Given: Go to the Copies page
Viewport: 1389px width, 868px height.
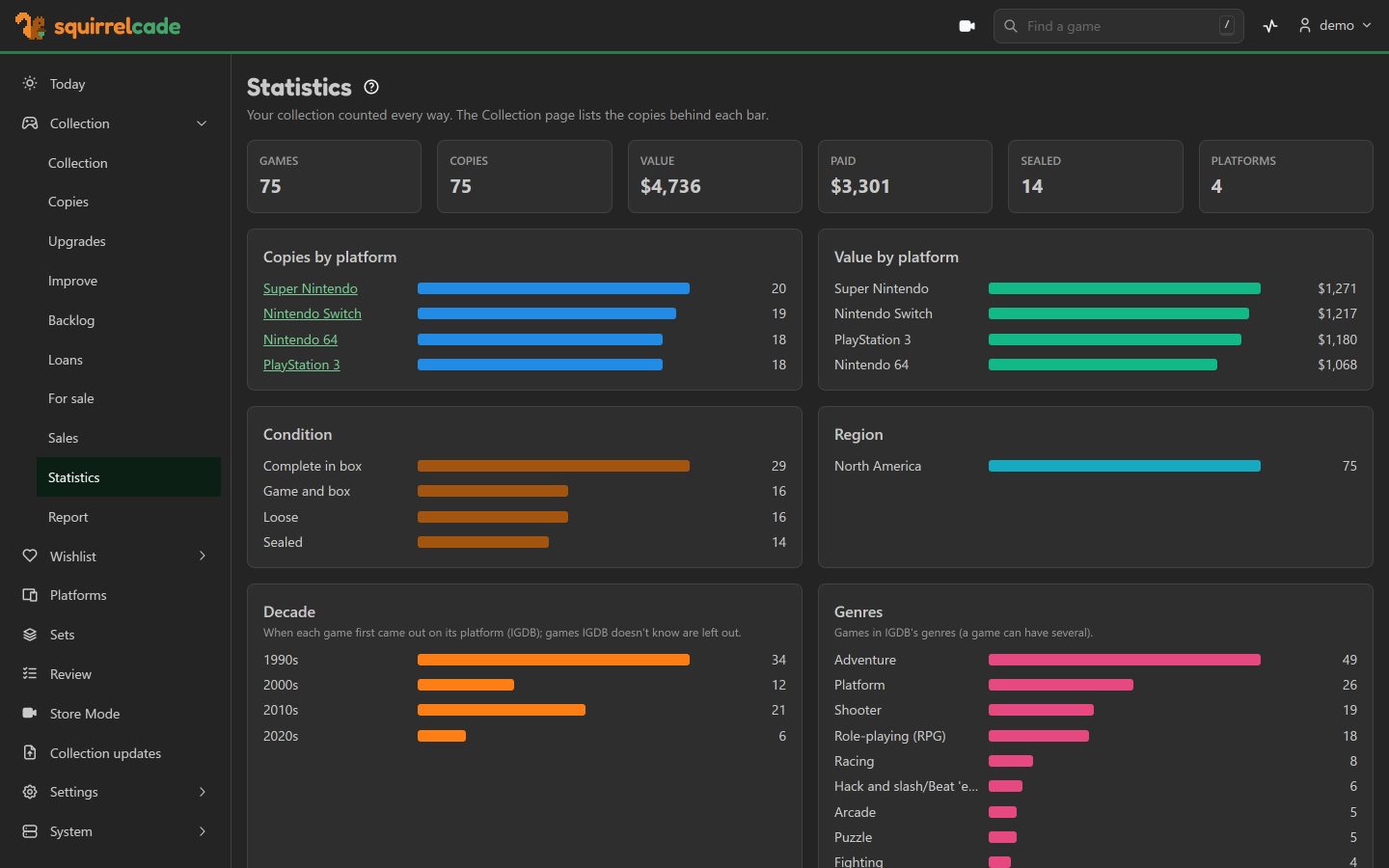Looking at the screenshot, I should 128,202.
